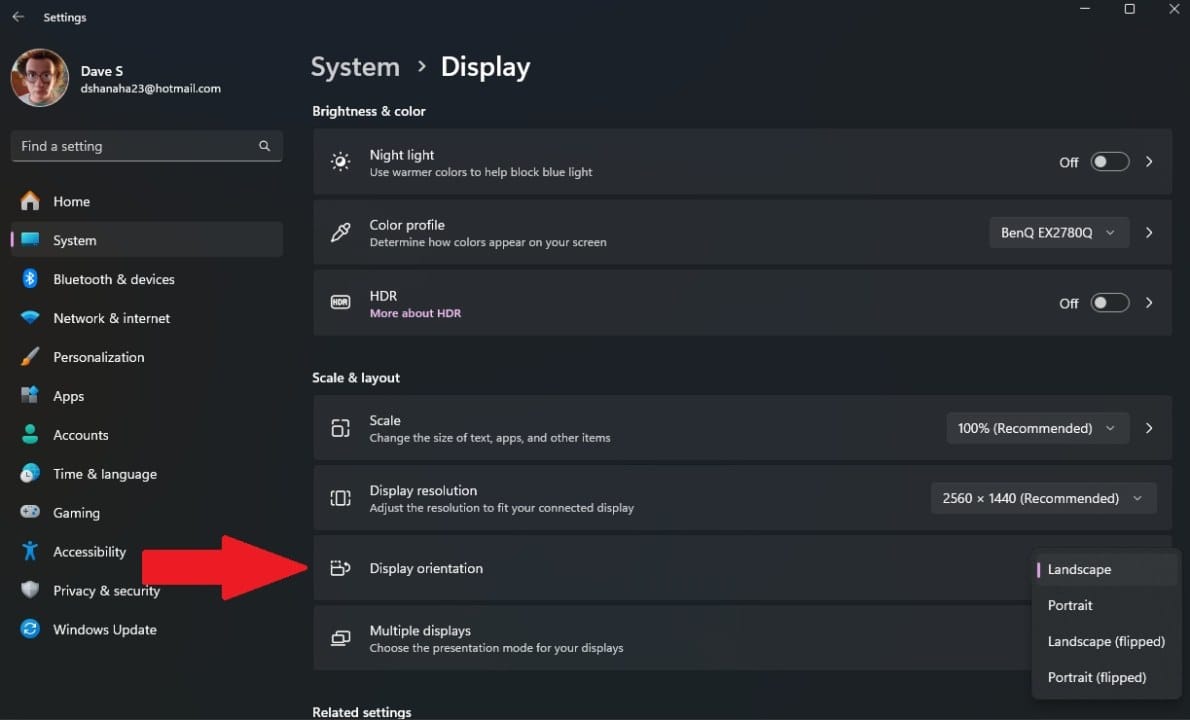The height and width of the screenshot is (720, 1190).
Task: Open the More about HDR link
Action: pyautogui.click(x=415, y=313)
